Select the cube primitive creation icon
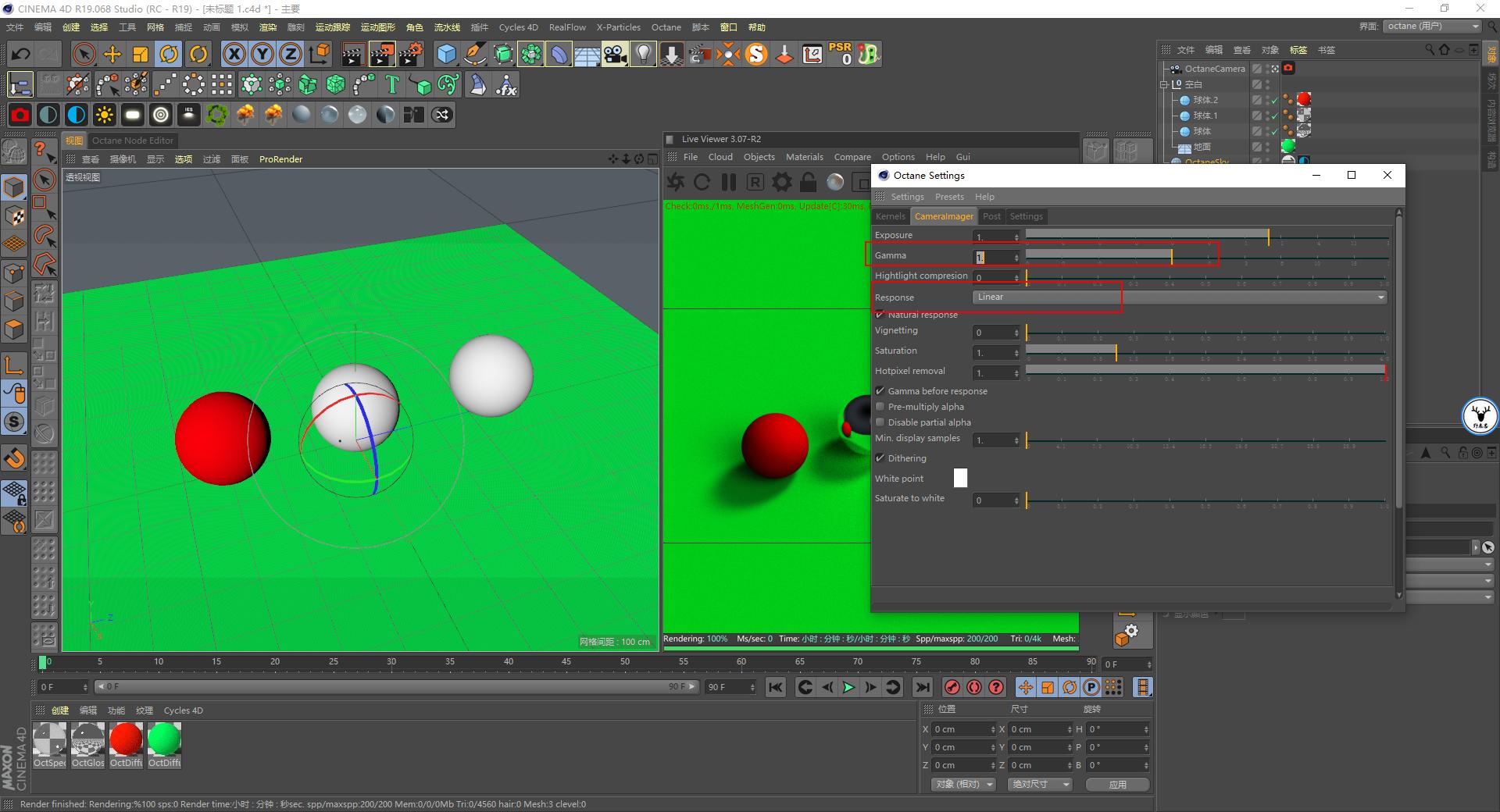The height and width of the screenshot is (812, 1500). point(446,54)
